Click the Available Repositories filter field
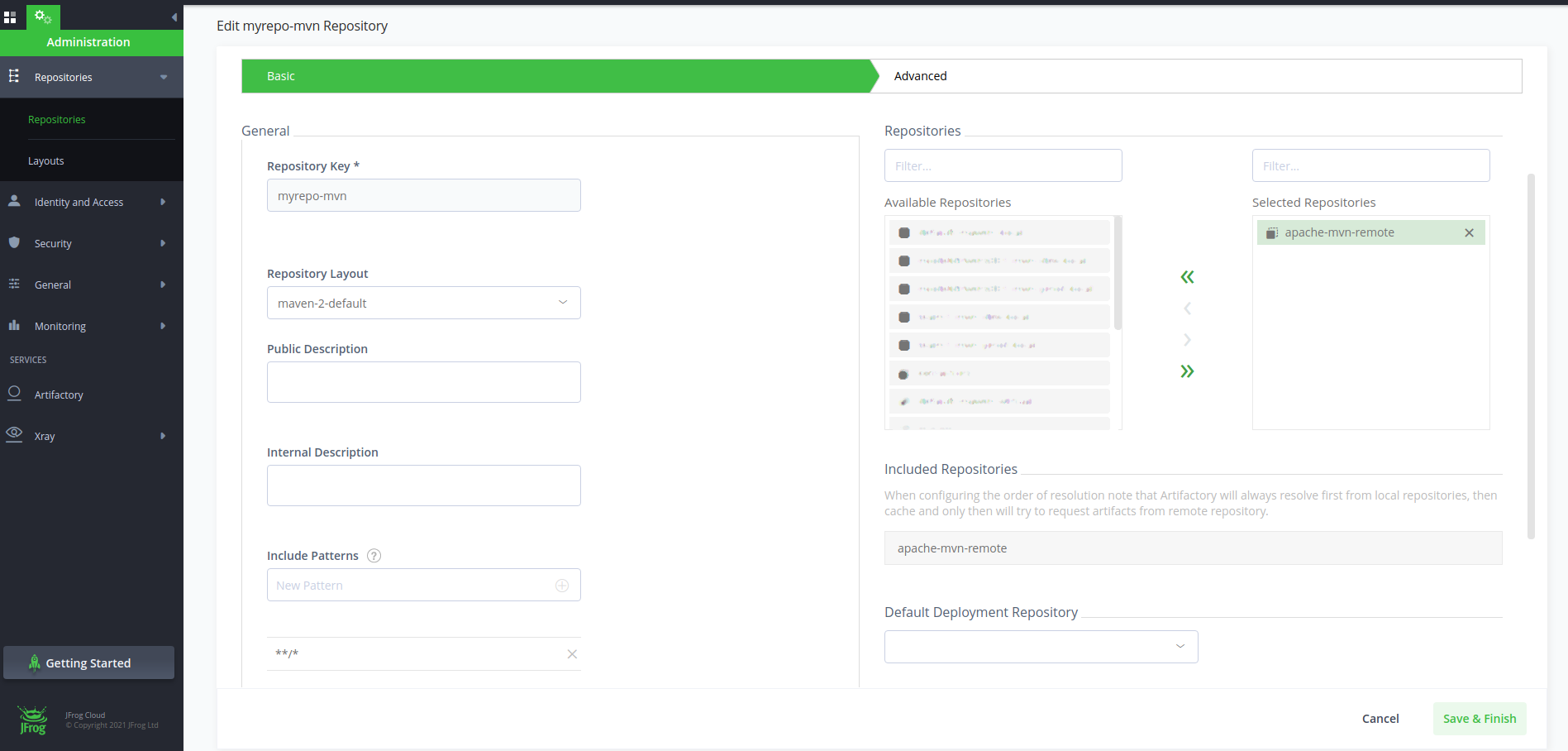The image size is (1568, 751). (1003, 165)
